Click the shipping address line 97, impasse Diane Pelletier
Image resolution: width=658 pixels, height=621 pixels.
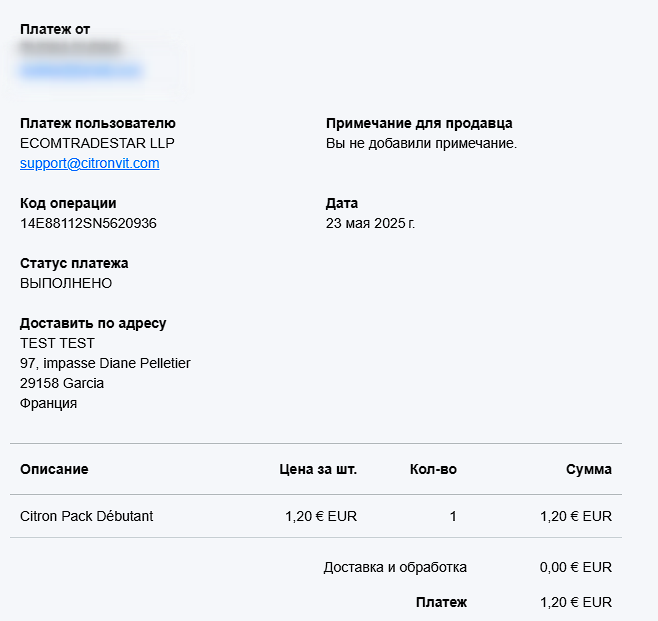105,363
